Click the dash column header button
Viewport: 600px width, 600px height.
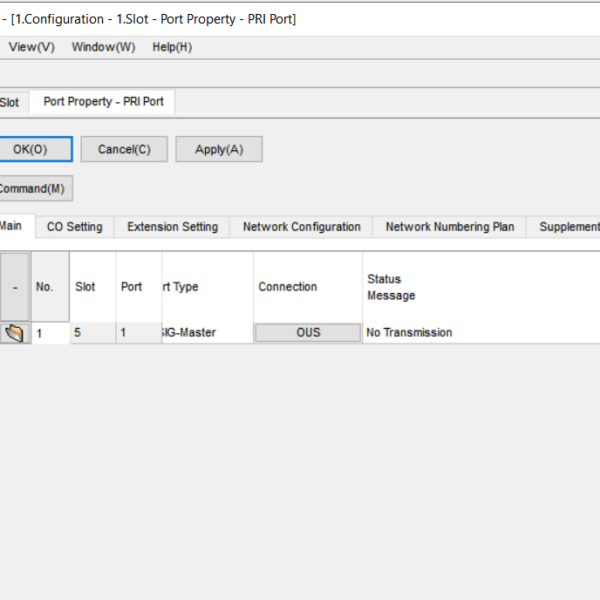pyautogui.click(x=14, y=287)
